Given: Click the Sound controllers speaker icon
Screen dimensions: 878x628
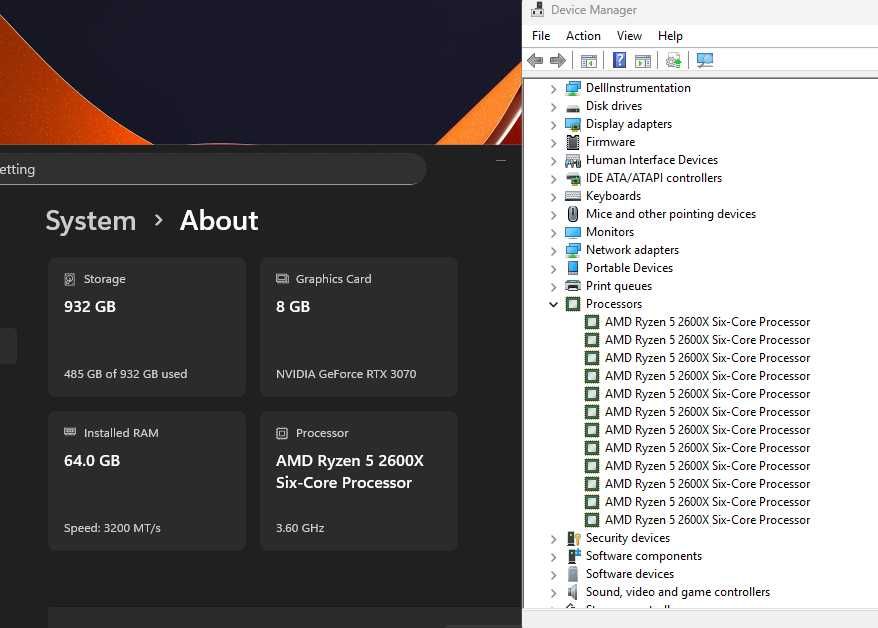Looking at the screenshot, I should [x=572, y=592].
